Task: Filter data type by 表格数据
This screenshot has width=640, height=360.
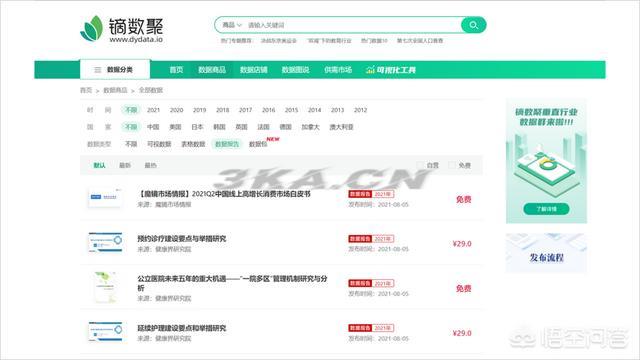Action: 193,144
